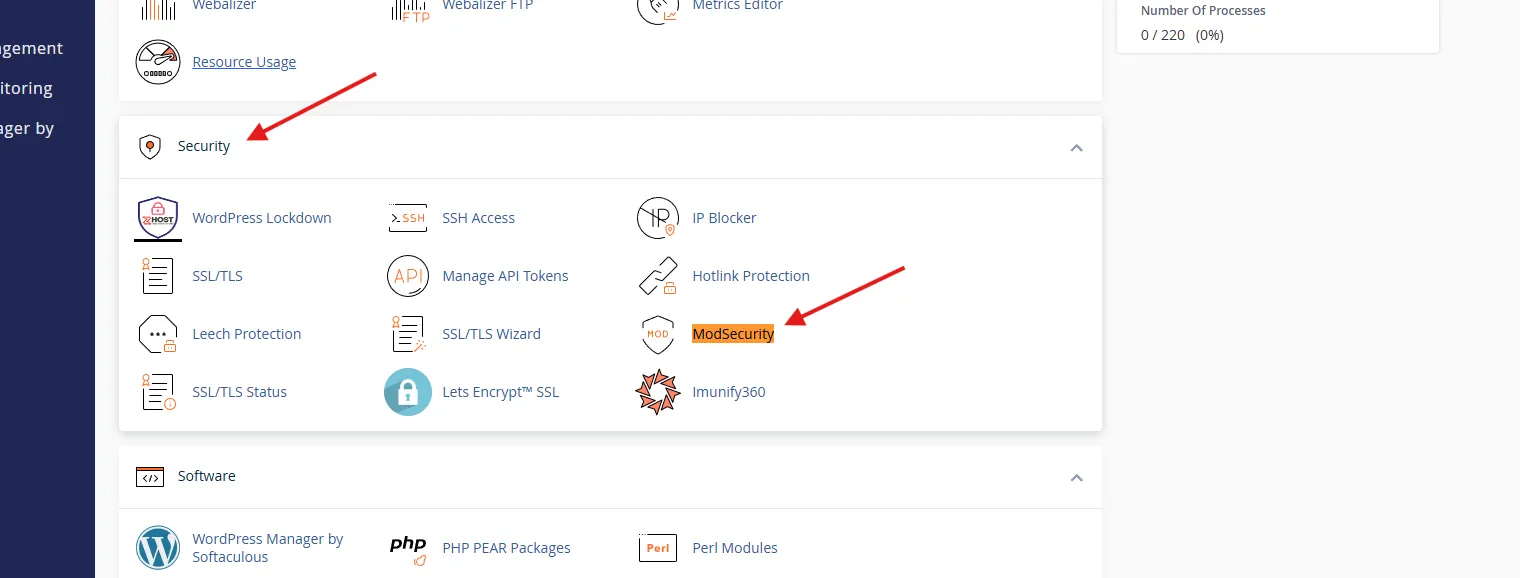Click the Software section header icon

point(150,477)
